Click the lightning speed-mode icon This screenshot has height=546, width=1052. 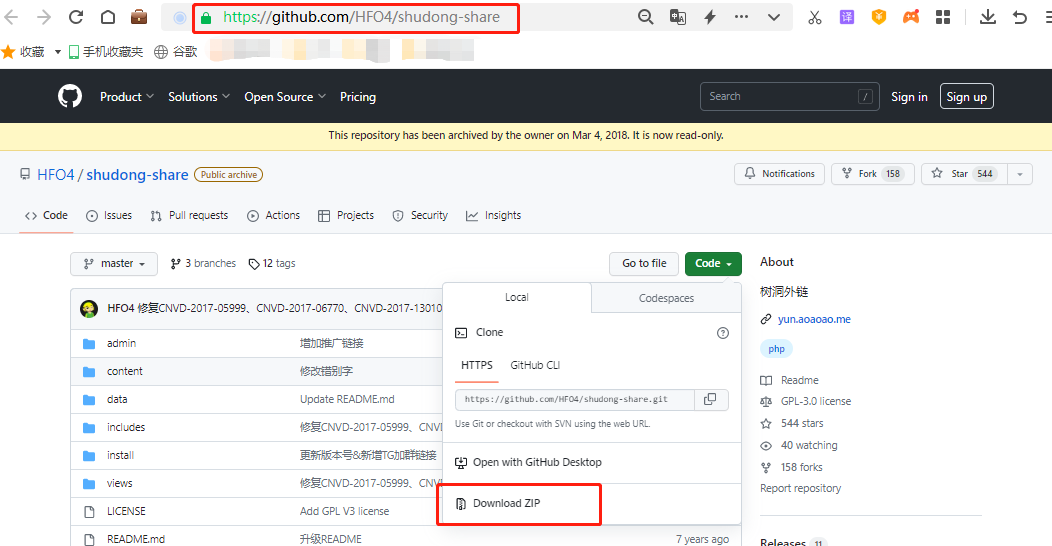pyautogui.click(x=710, y=17)
